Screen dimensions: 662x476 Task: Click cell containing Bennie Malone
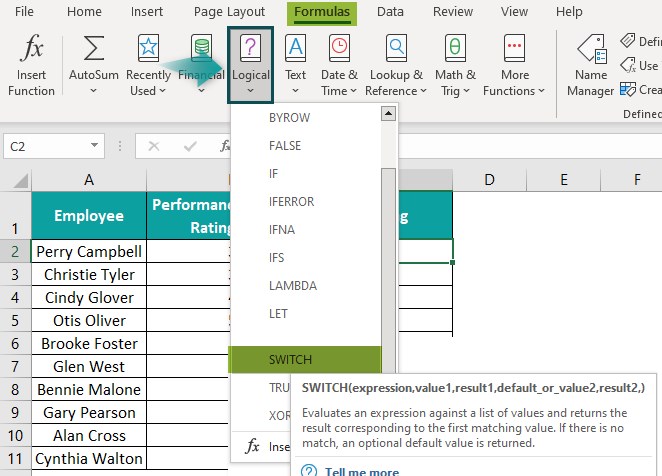pyautogui.click(x=89, y=389)
